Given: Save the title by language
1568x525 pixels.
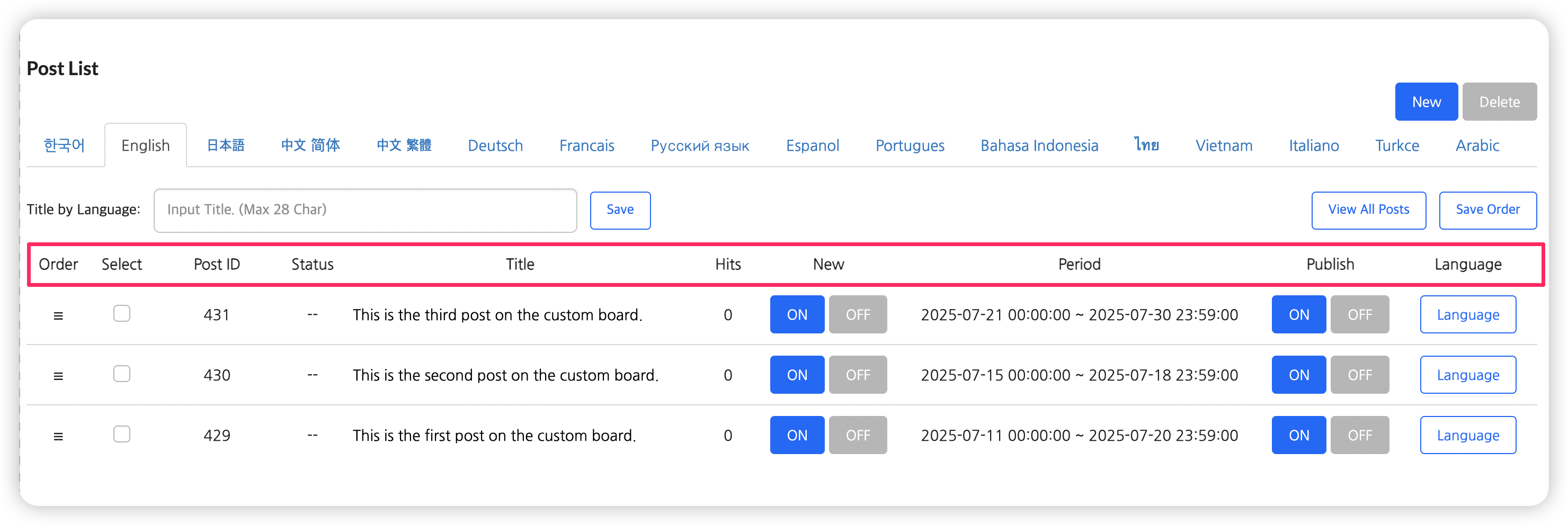Looking at the screenshot, I should coord(620,210).
